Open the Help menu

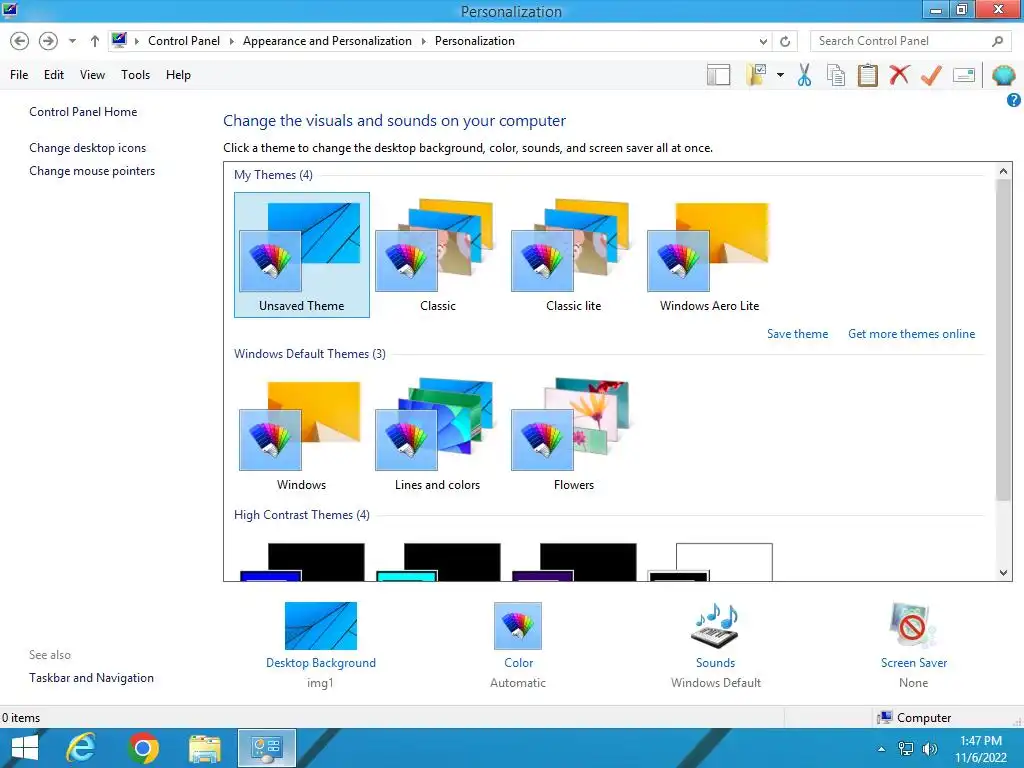[x=178, y=74]
